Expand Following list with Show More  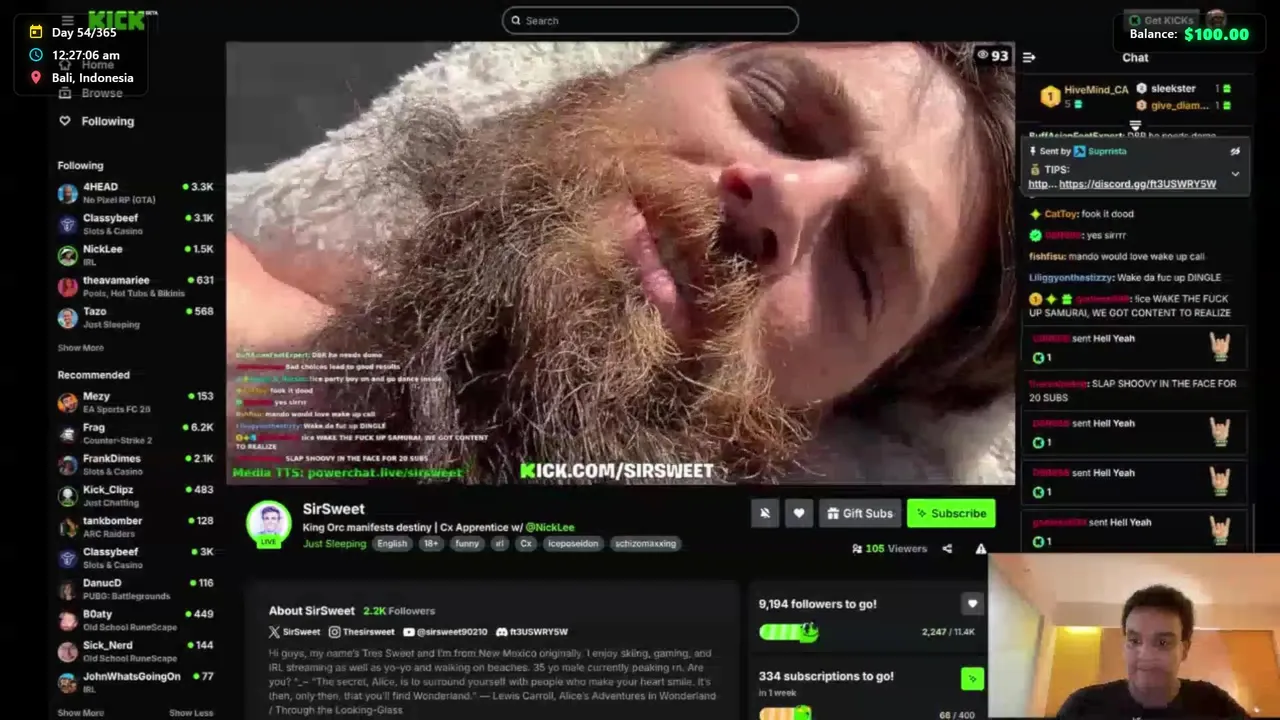(x=80, y=348)
